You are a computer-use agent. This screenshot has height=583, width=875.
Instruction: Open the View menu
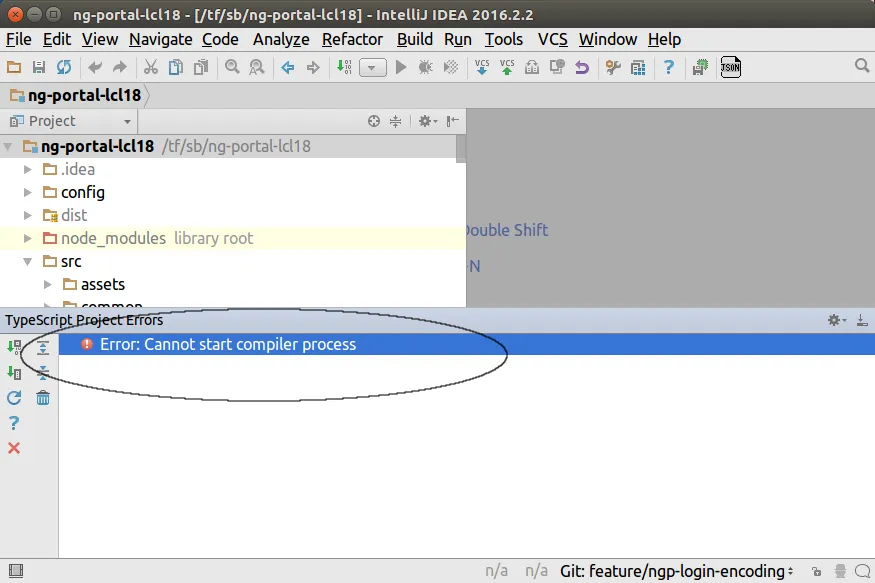coord(100,40)
